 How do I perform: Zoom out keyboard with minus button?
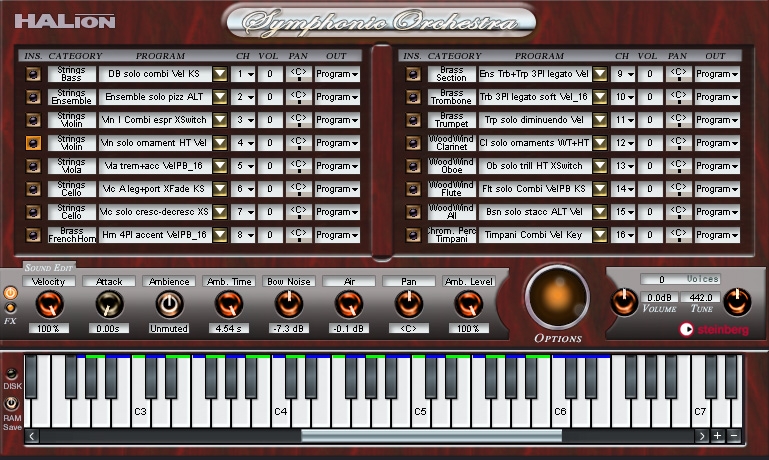[734, 435]
